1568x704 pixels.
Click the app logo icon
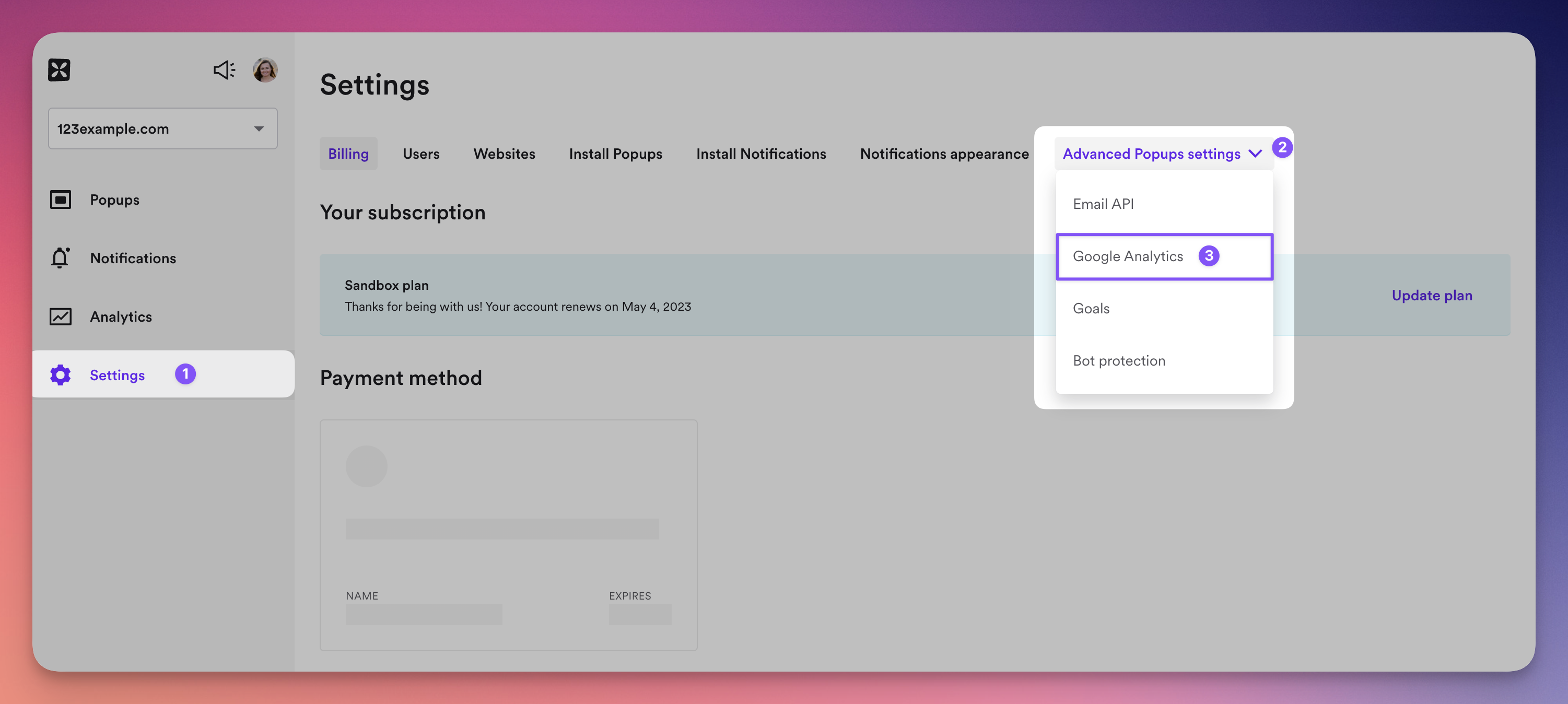click(59, 70)
